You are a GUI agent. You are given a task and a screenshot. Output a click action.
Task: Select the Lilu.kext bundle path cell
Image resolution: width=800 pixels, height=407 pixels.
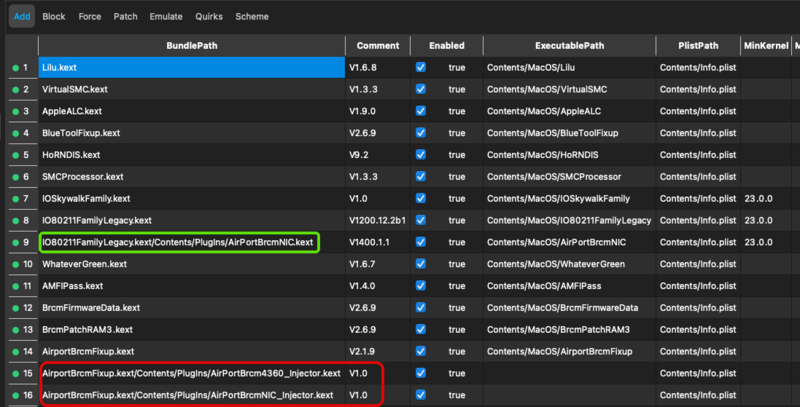[192, 67]
